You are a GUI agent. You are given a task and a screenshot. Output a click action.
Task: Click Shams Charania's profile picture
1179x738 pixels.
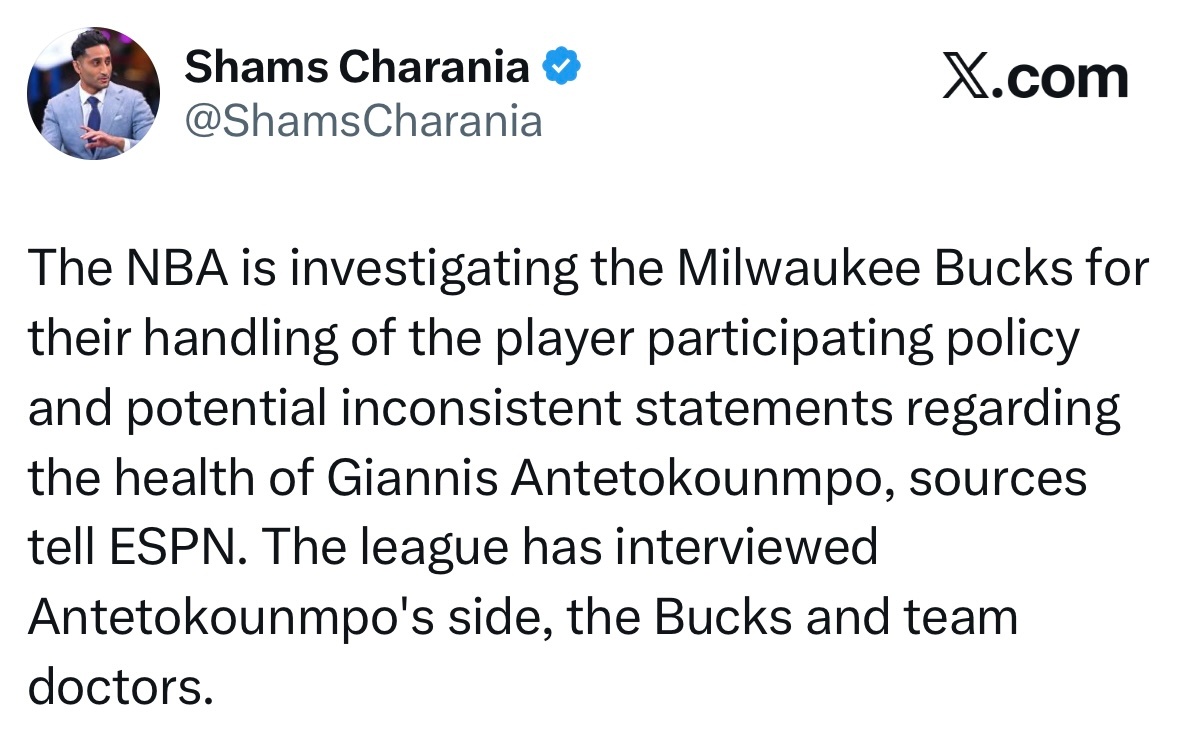93,93
